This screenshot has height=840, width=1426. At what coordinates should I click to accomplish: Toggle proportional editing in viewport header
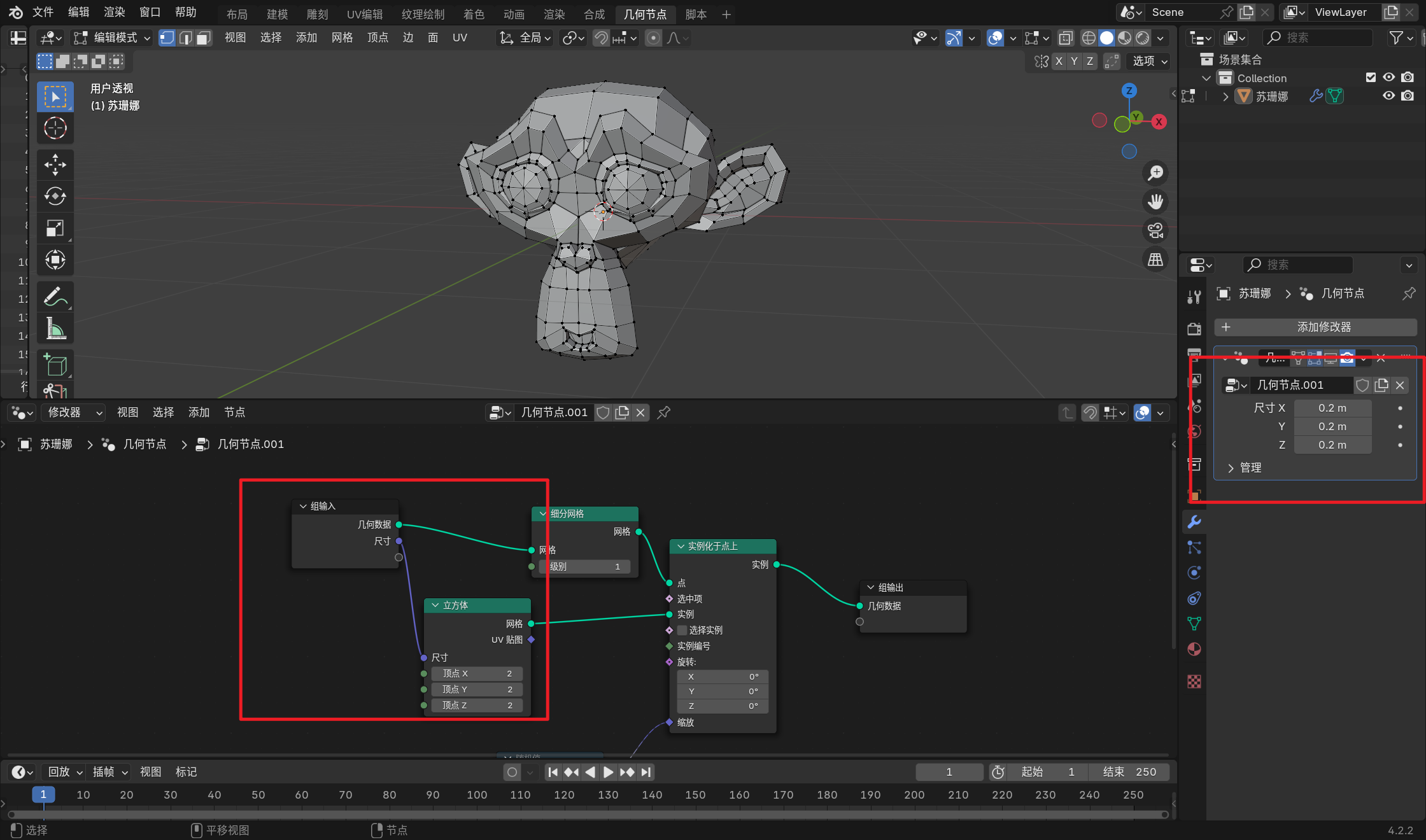click(x=653, y=38)
